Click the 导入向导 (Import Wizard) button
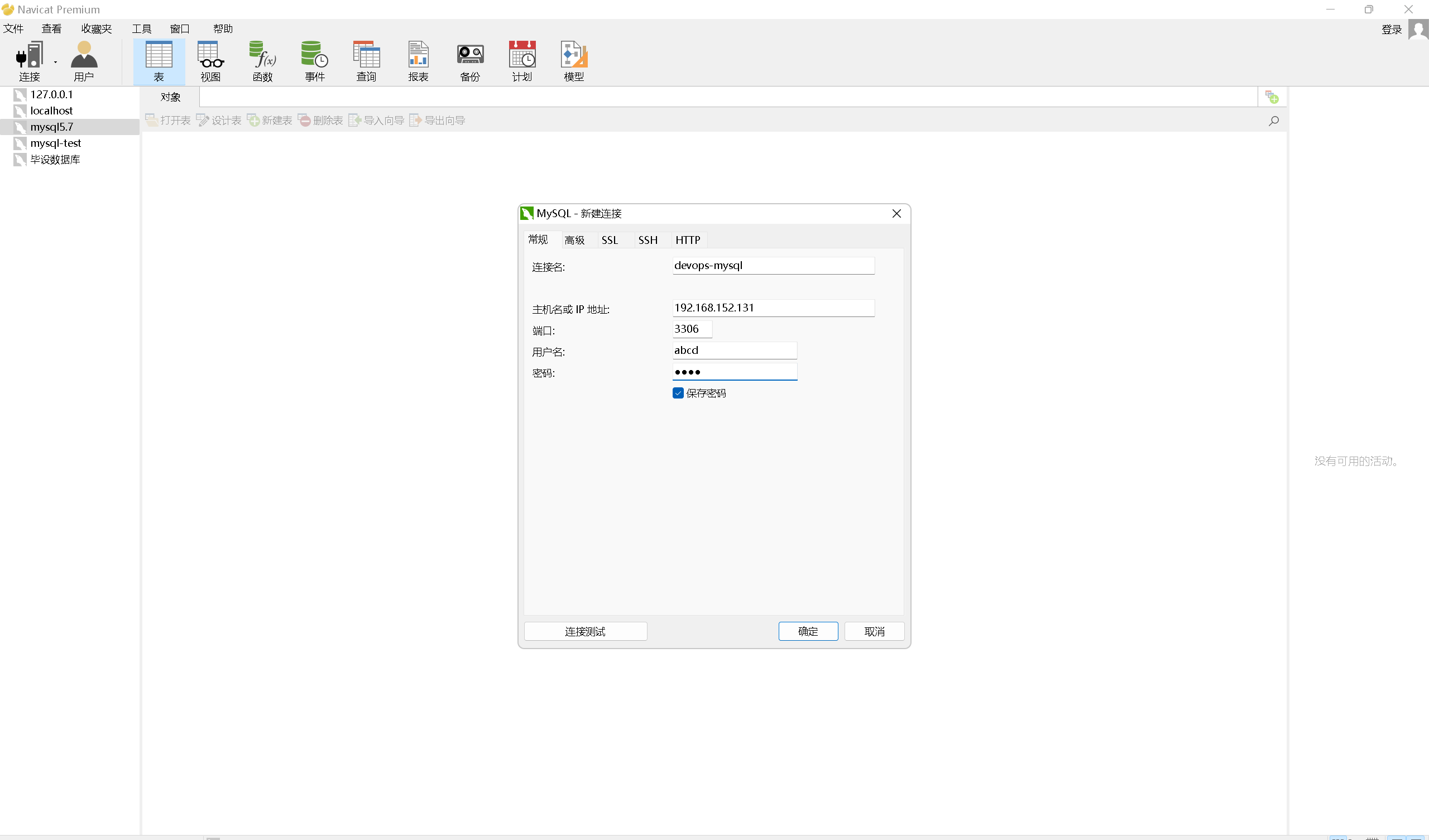The width and height of the screenshot is (1429, 840). (376, 120)
